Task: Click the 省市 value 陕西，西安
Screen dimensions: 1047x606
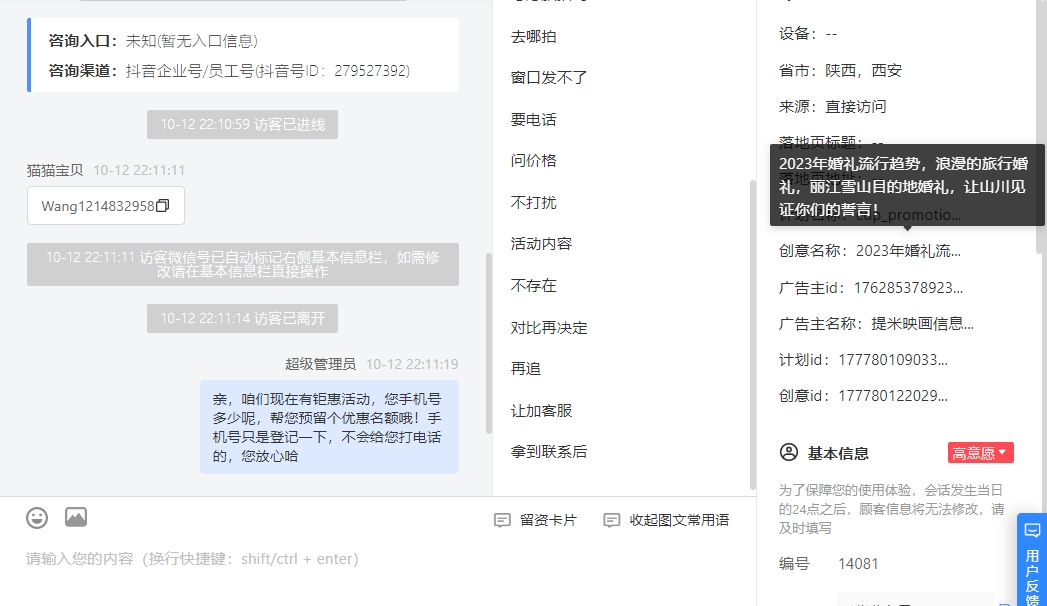Action: click(863, 70)
